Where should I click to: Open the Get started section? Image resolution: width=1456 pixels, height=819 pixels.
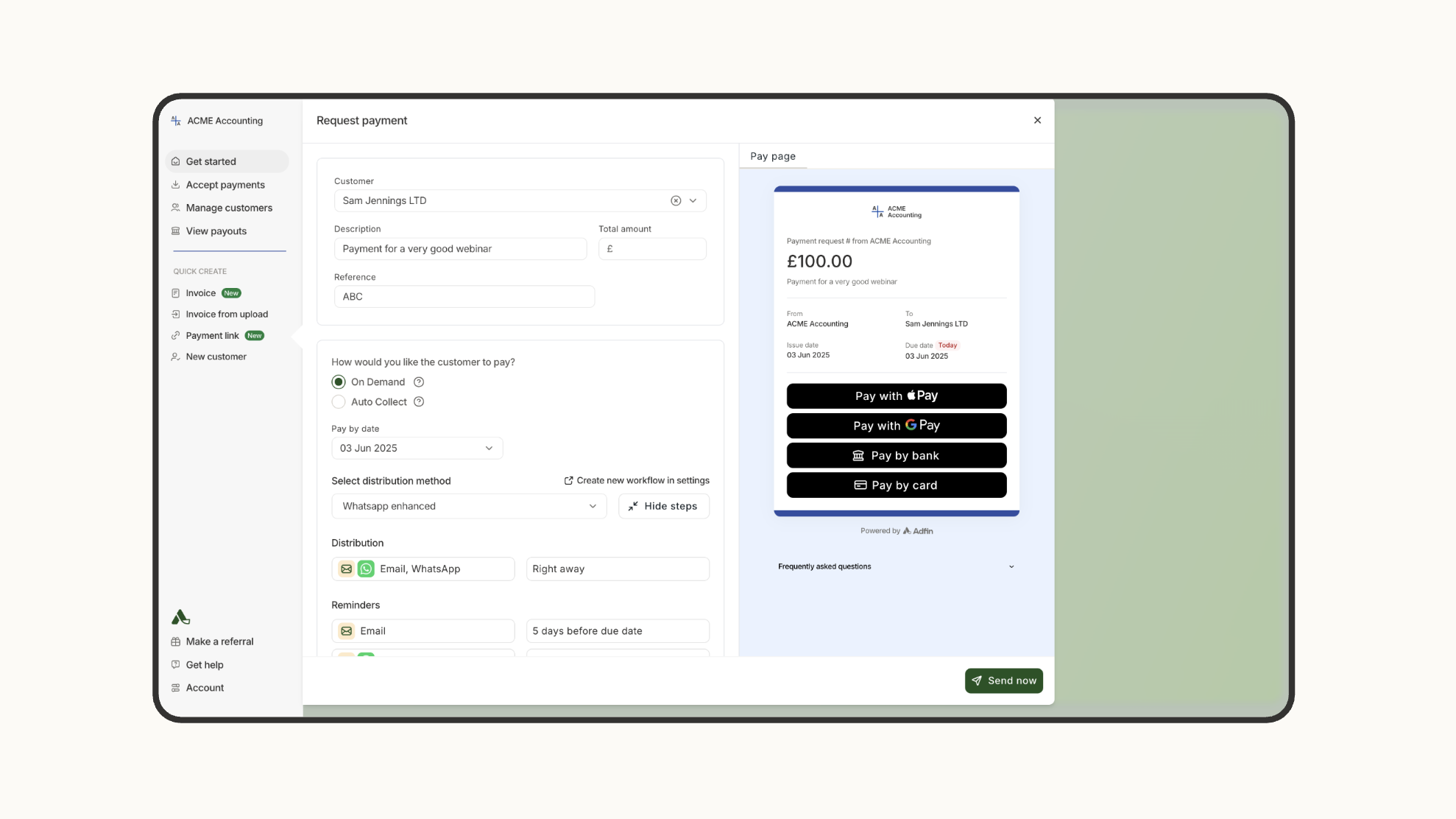[211, 161]
